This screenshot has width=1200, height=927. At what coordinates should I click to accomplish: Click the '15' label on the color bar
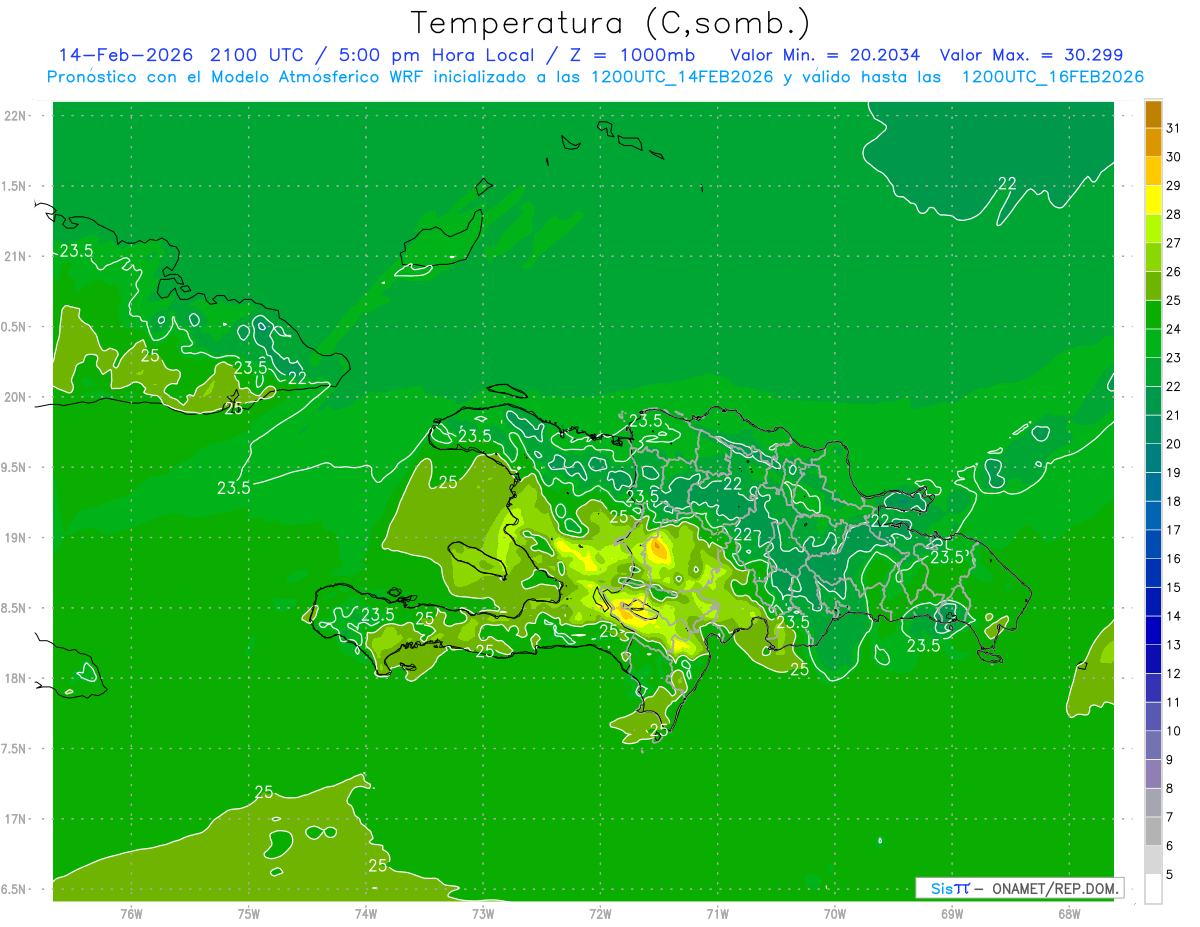pyautogui.click(x=1173, y=587)
